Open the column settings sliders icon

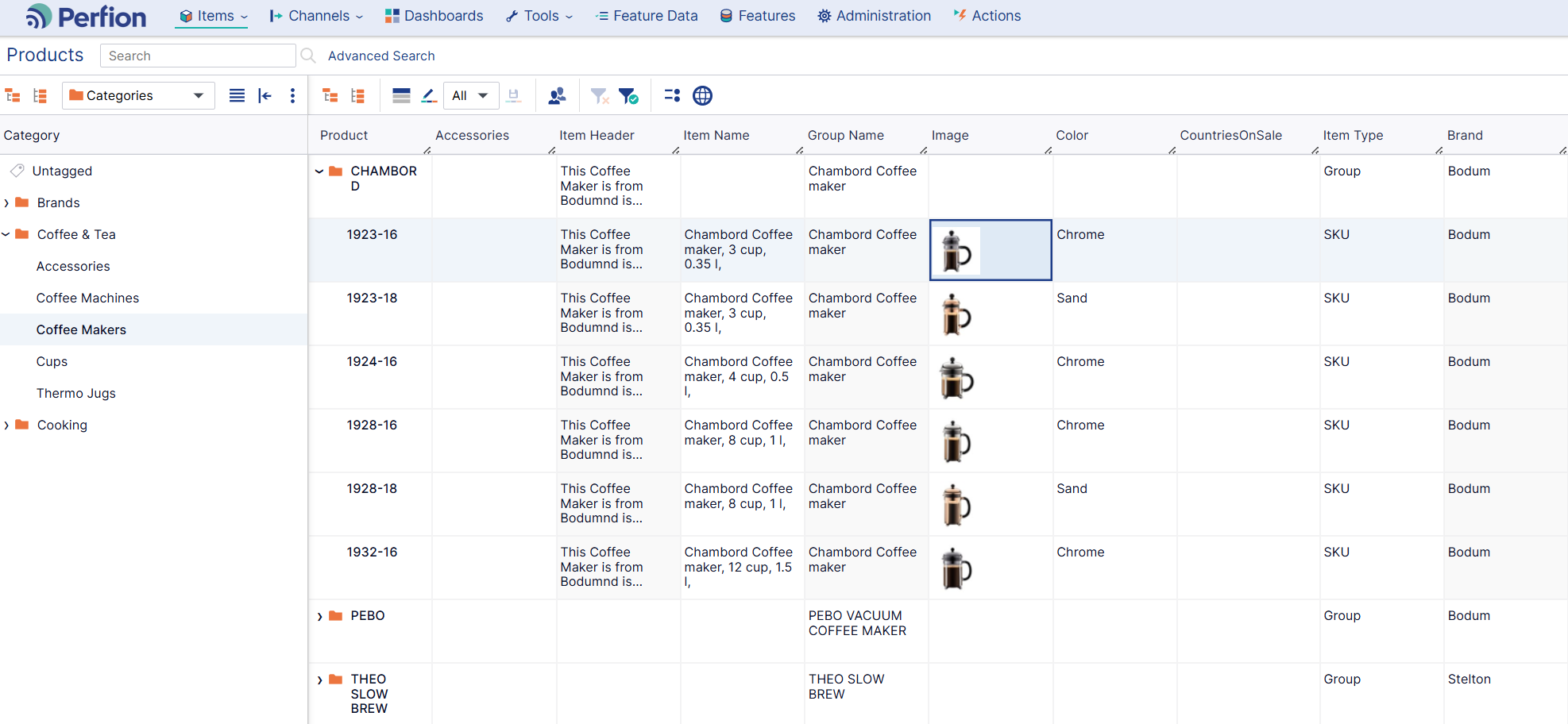click(672, 96)
